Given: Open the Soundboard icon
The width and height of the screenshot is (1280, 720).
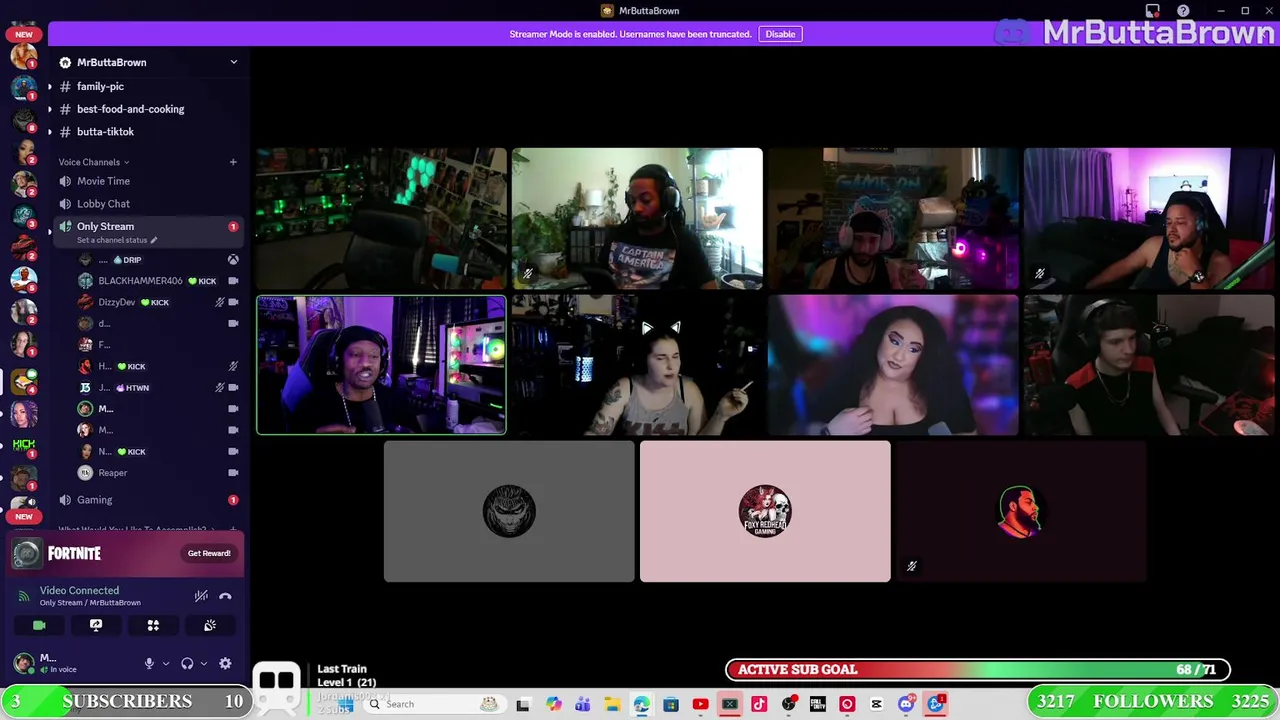Looking at the screenshot, I should pos(210,625).
